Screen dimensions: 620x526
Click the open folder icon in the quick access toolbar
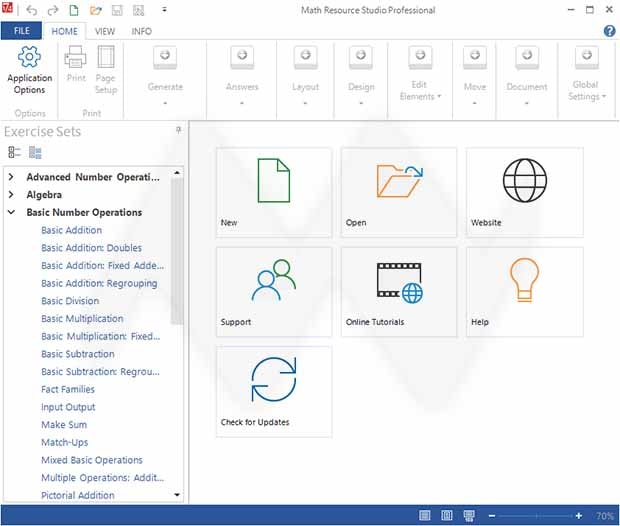[x=96, y=10]
